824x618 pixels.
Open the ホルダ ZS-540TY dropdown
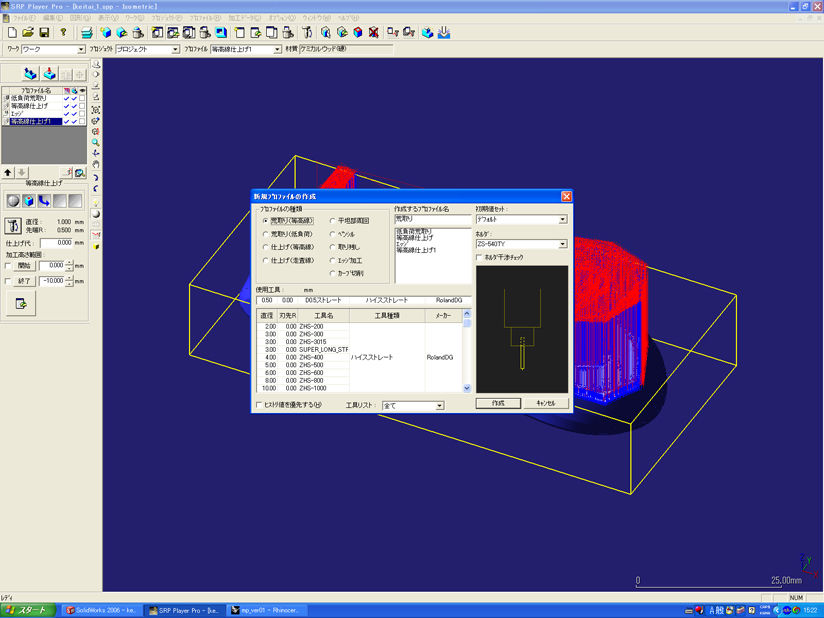[562, 243]
